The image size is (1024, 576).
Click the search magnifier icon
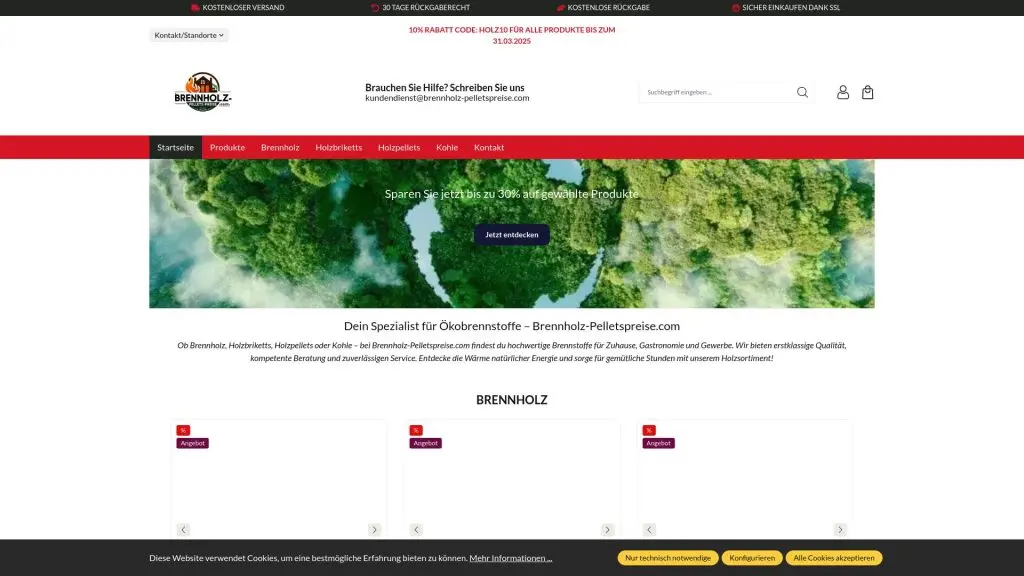802,92
